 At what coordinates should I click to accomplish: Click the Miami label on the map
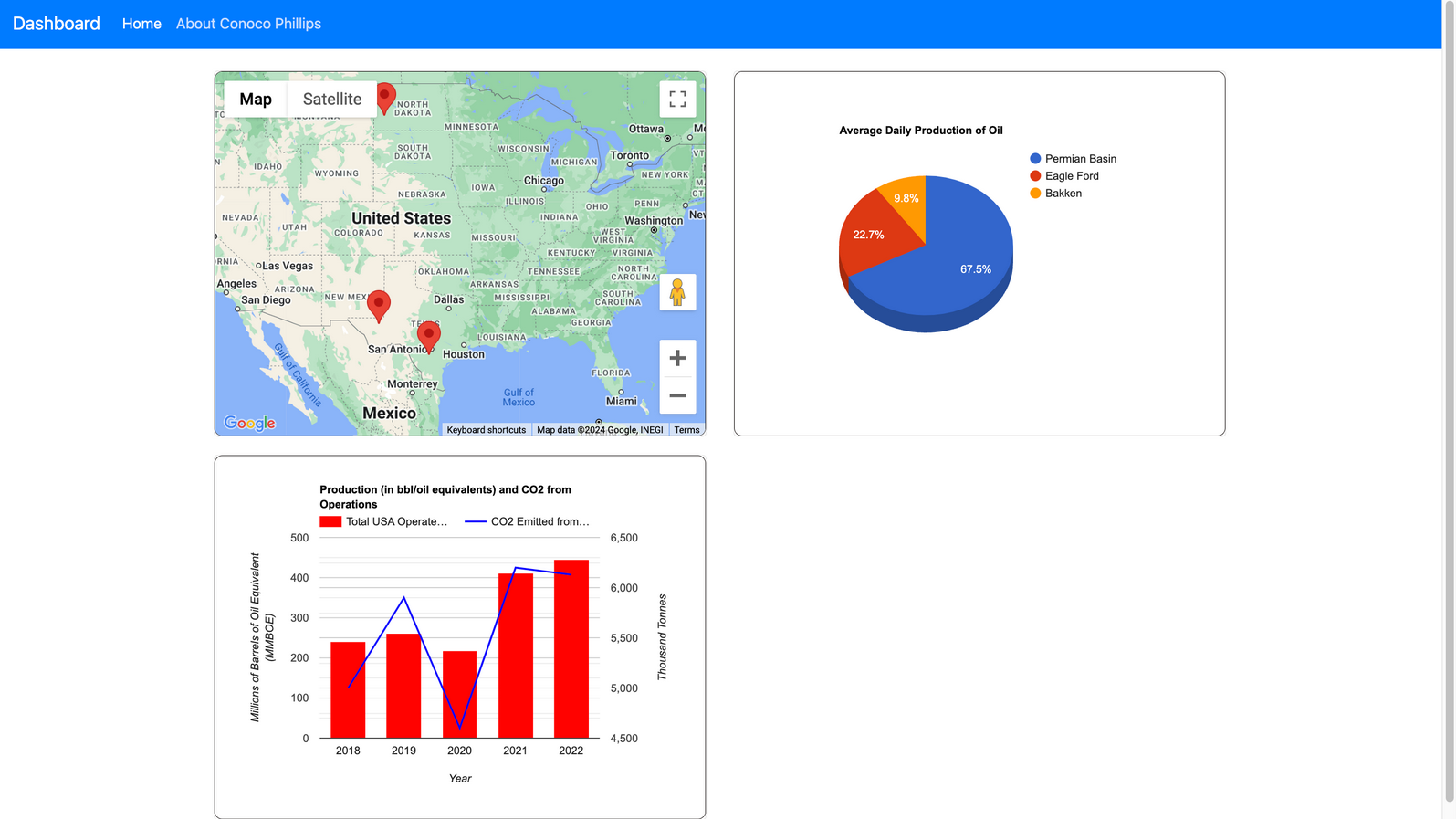click(x=622, y=402)
